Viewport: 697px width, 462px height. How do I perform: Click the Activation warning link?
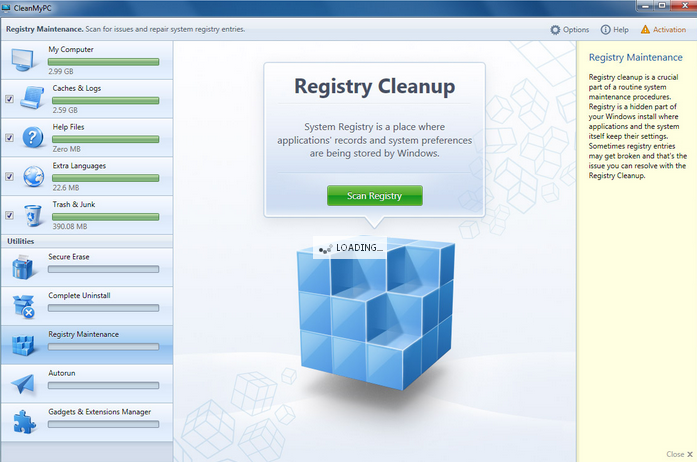(663, 29)
